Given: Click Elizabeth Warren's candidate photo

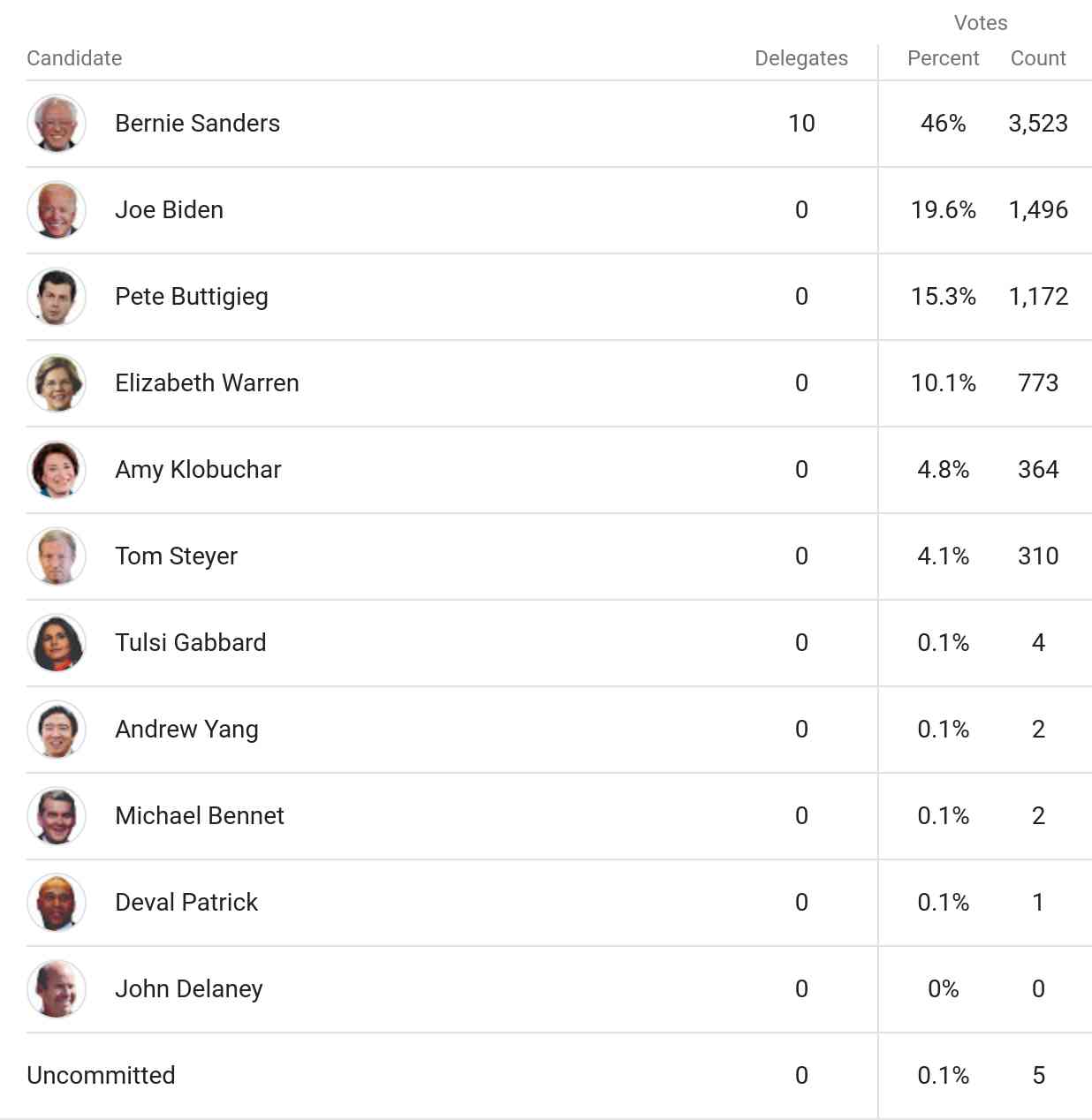Looking at the screenshot, I should coord(57,383).
